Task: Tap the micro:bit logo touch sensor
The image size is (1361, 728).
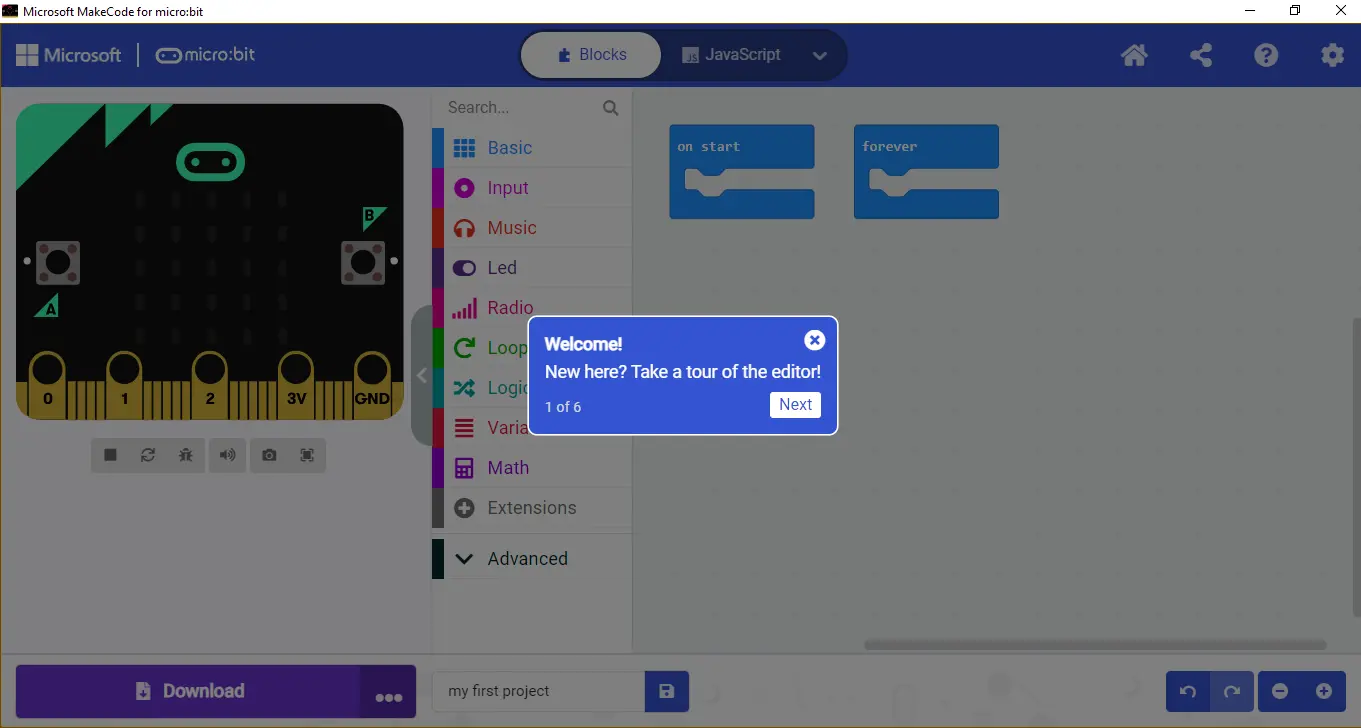Action: pyautogui.click(x=210, y=162)
